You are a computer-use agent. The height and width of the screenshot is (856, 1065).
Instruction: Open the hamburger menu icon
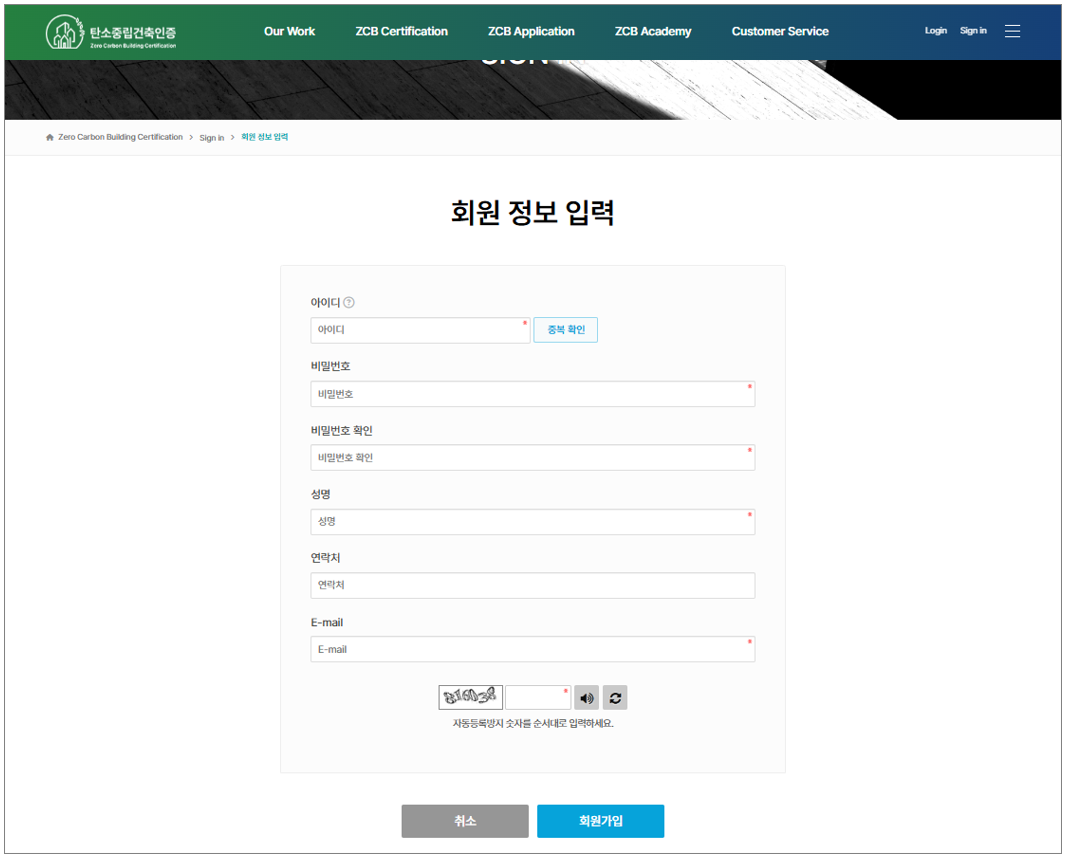click(x=1012, y=31)
